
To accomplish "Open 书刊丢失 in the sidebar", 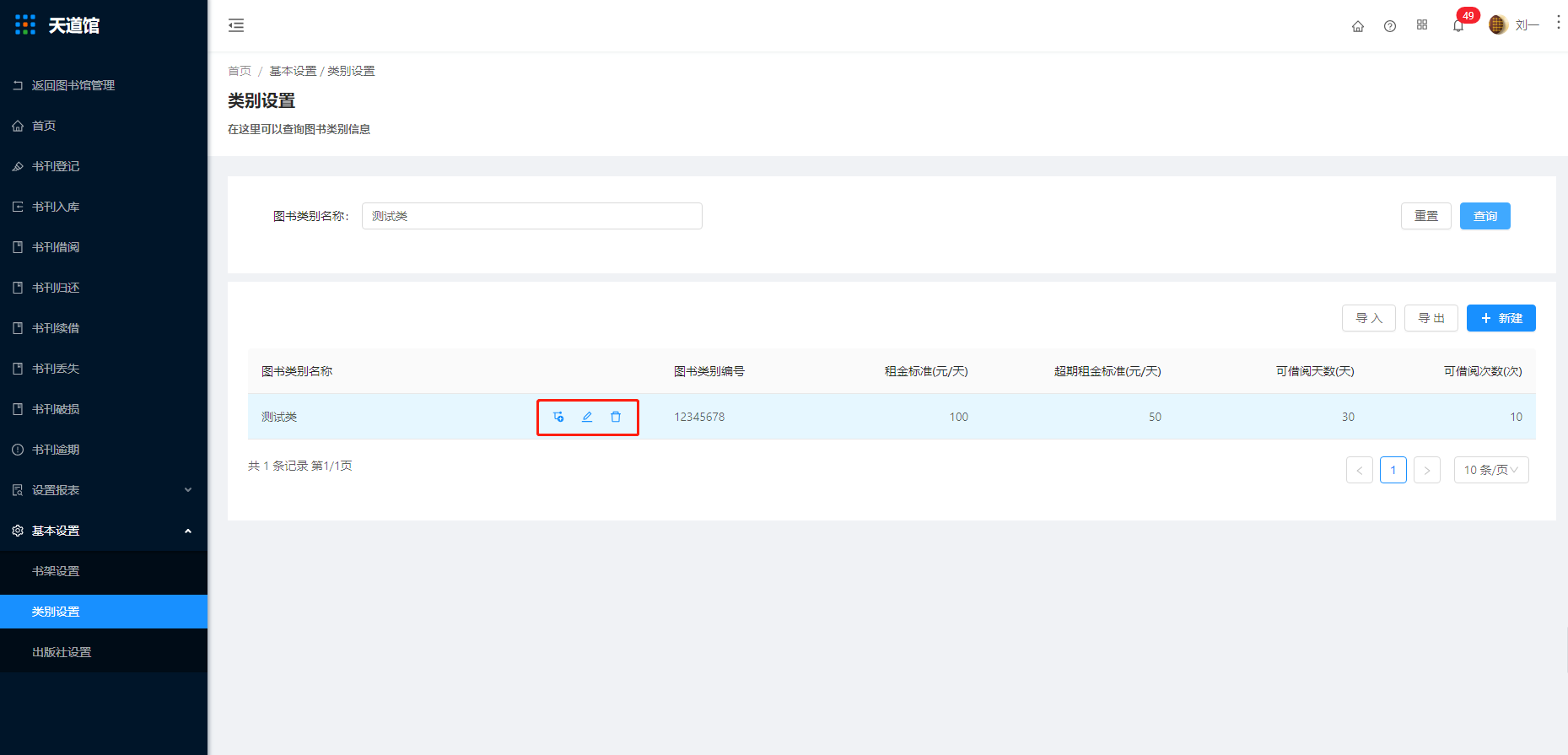I will (x=104, y=369).
